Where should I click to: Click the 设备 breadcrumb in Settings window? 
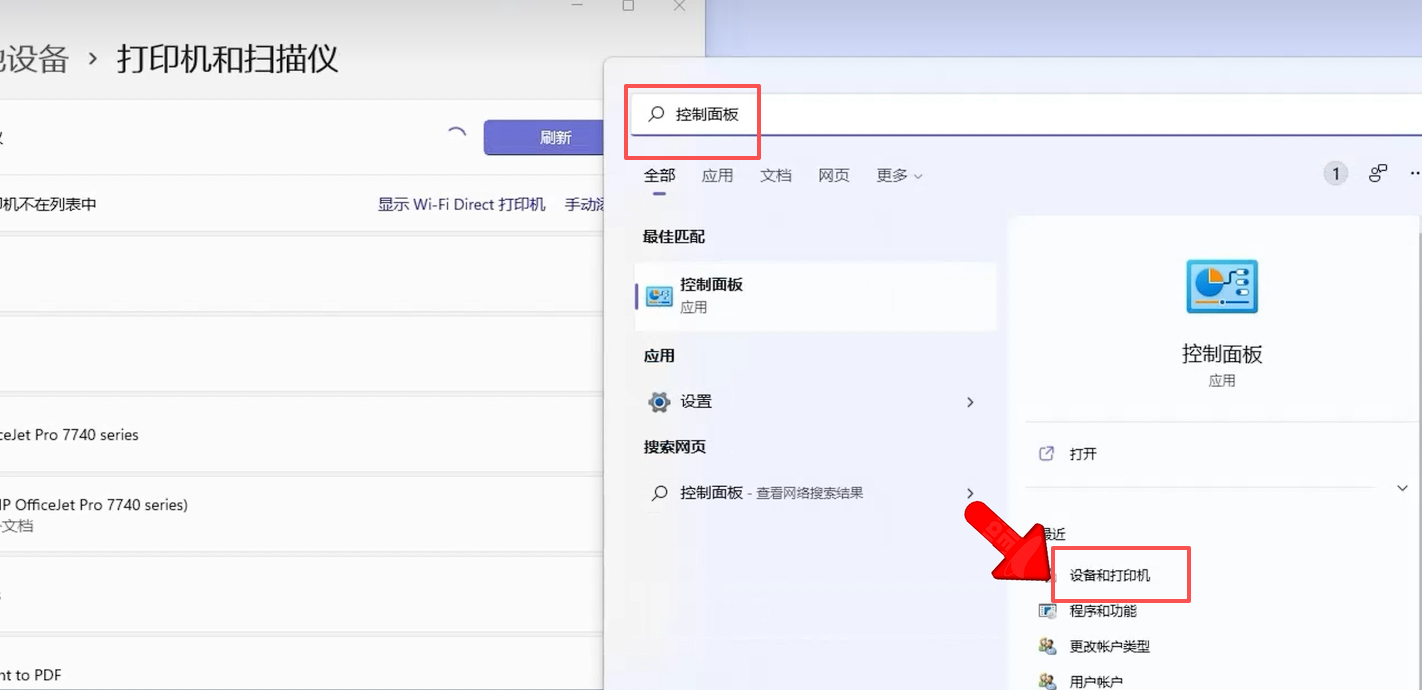(35, 59)
